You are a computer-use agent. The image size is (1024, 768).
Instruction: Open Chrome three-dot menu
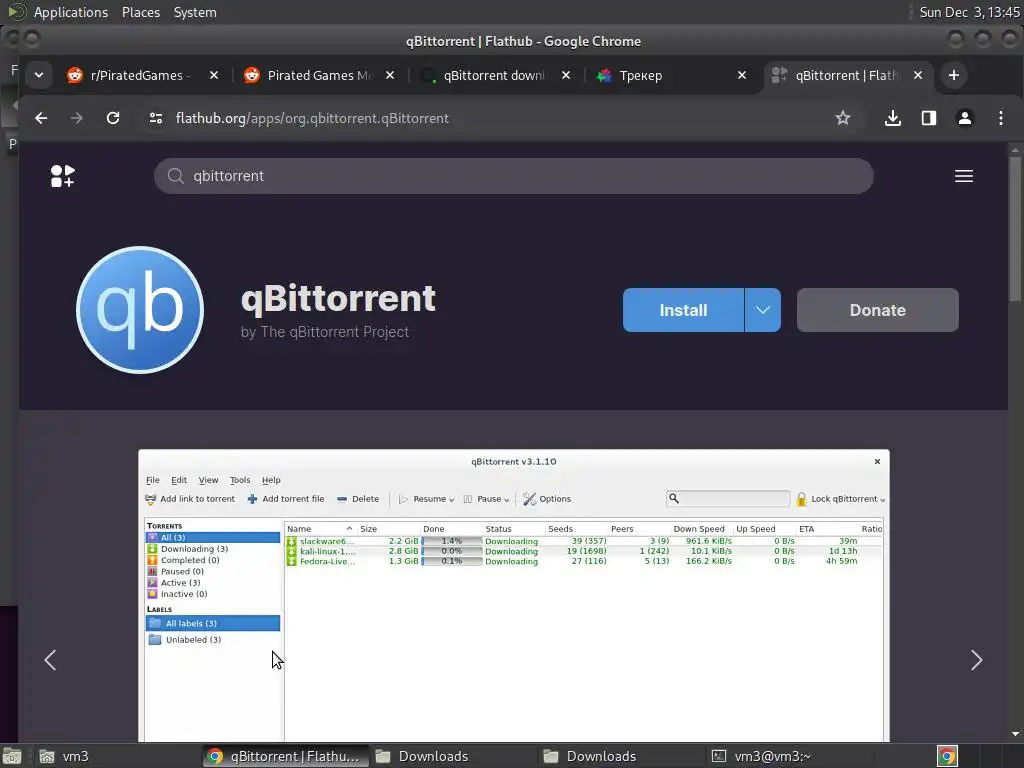tap(1000, 118)
